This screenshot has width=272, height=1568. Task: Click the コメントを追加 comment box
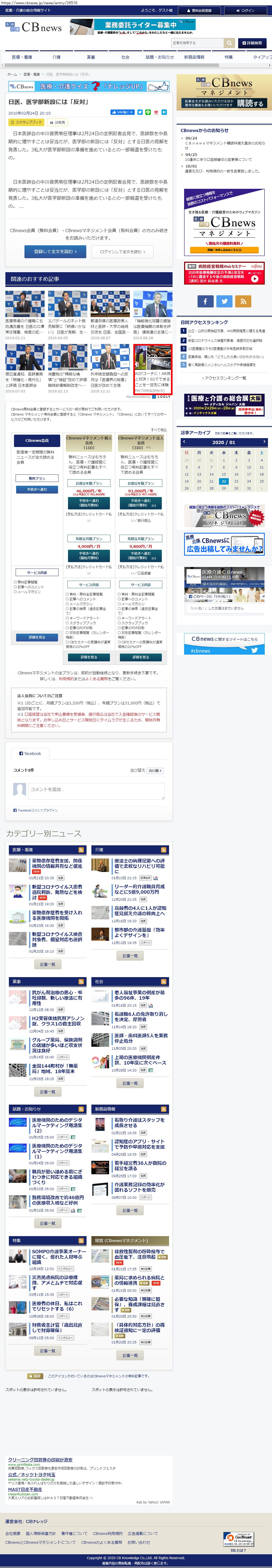(x=97, y=791)
